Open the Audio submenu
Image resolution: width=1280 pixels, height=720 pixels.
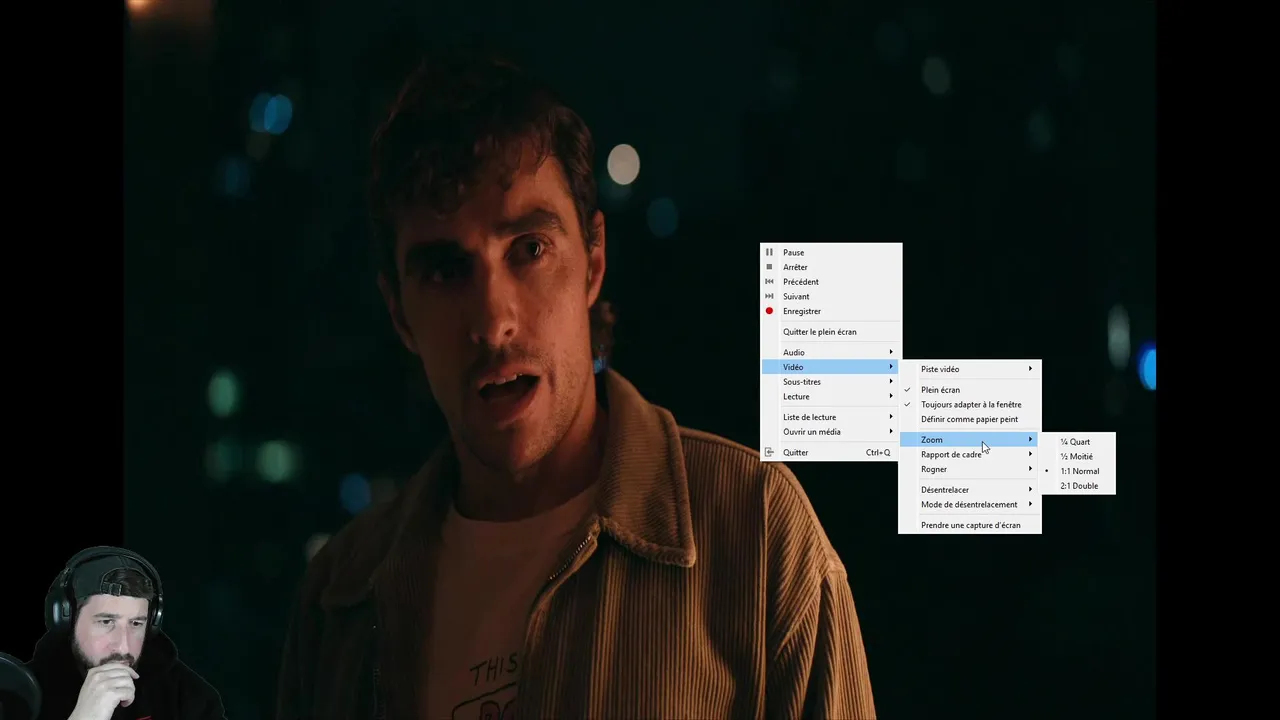830,353
